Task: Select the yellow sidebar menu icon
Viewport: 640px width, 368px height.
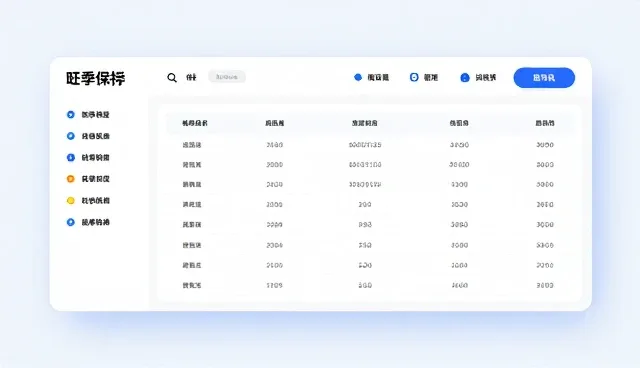Action: (x=71, y=200)
